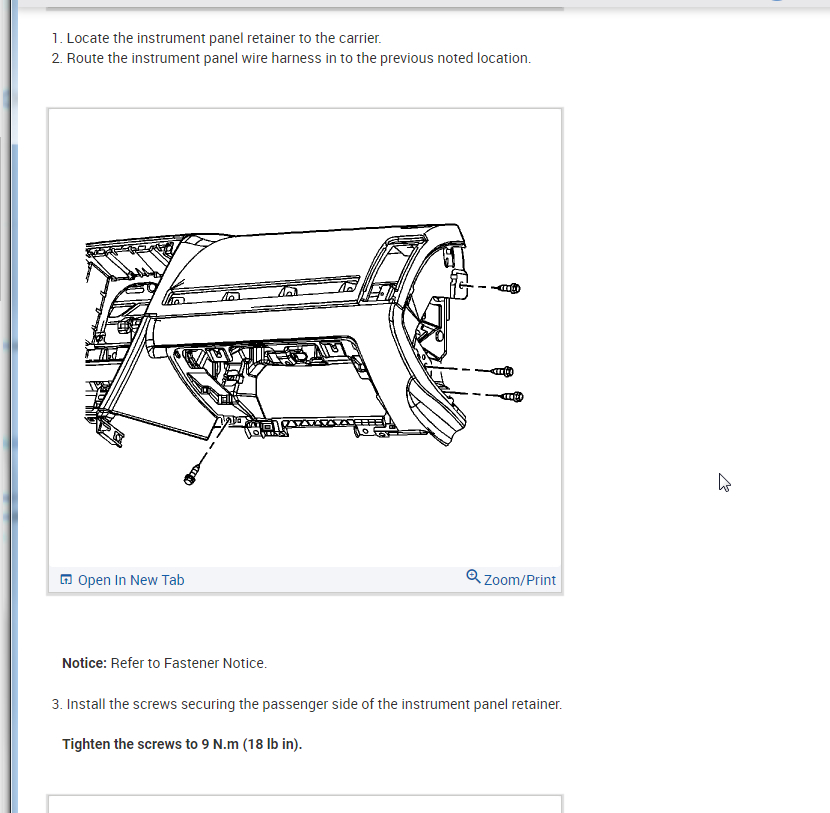Open the diagram in a new tab
Screen dimensions: 830x813
(x=122, y=580)
